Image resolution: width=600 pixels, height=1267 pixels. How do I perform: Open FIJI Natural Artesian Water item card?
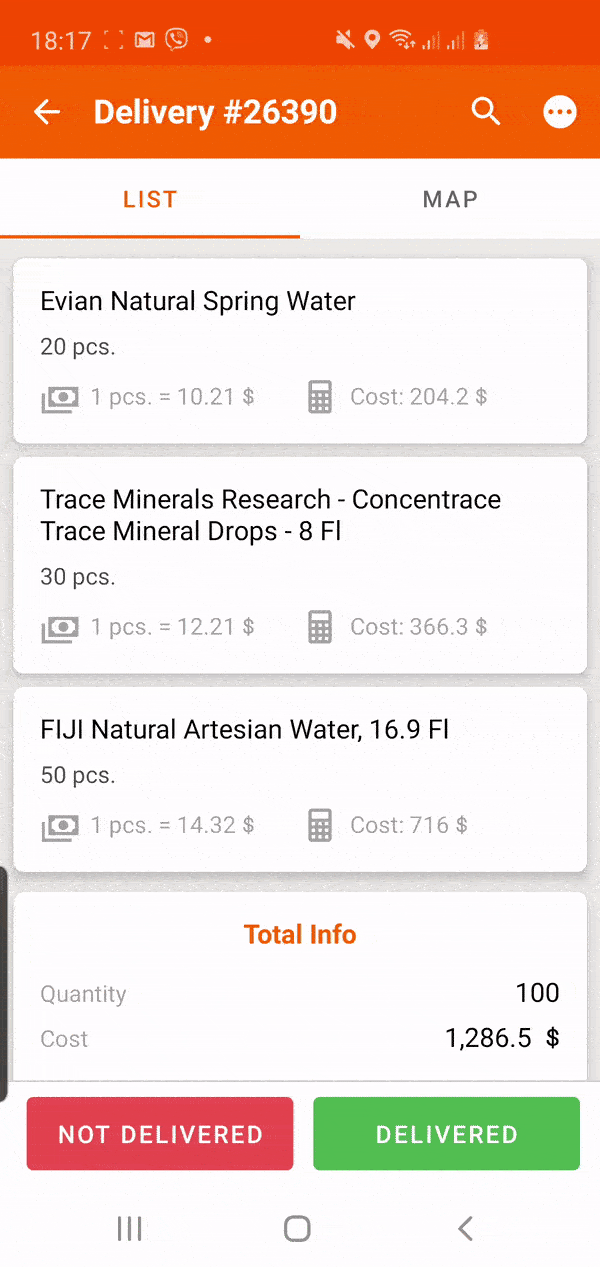coord(300,779)
